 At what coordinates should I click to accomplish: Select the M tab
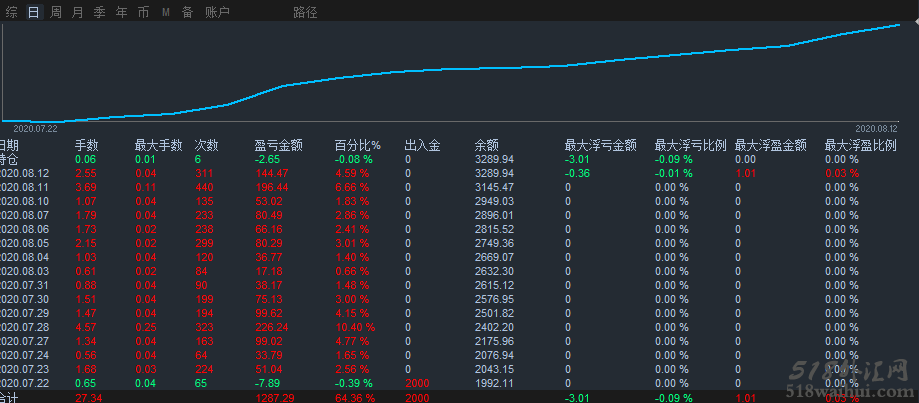(x=165, y=12)
